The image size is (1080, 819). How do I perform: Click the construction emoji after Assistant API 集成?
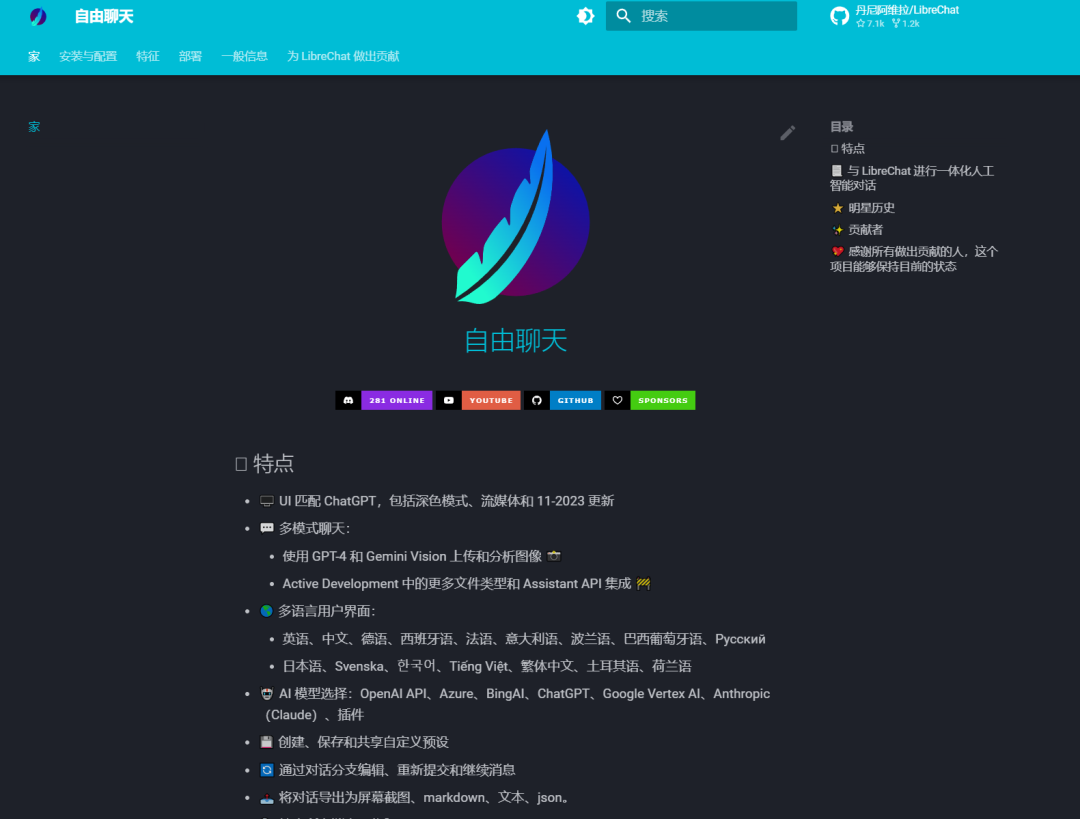[643, 583]
